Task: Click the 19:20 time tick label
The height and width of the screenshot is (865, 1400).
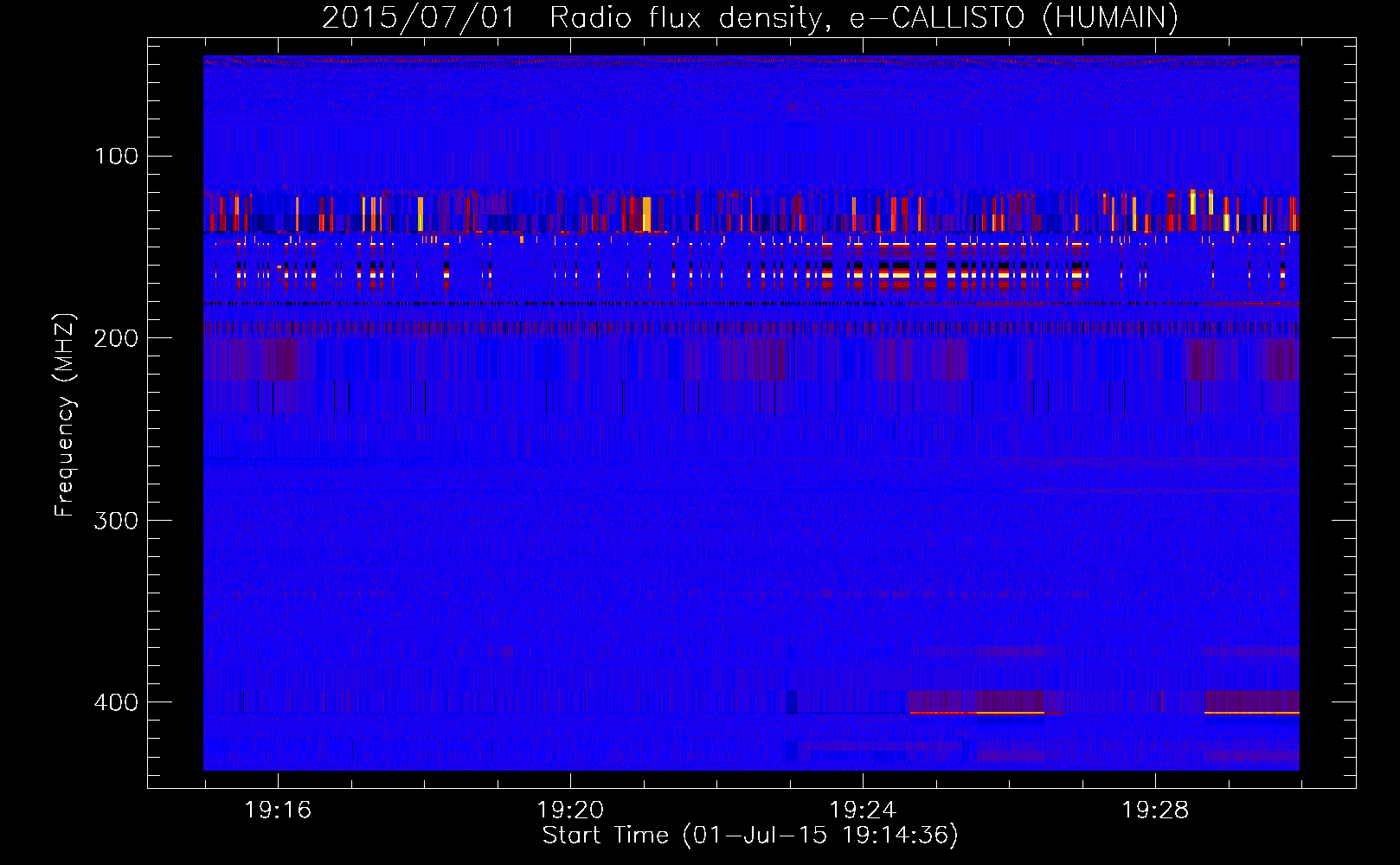Action: [x=570, y=811]
